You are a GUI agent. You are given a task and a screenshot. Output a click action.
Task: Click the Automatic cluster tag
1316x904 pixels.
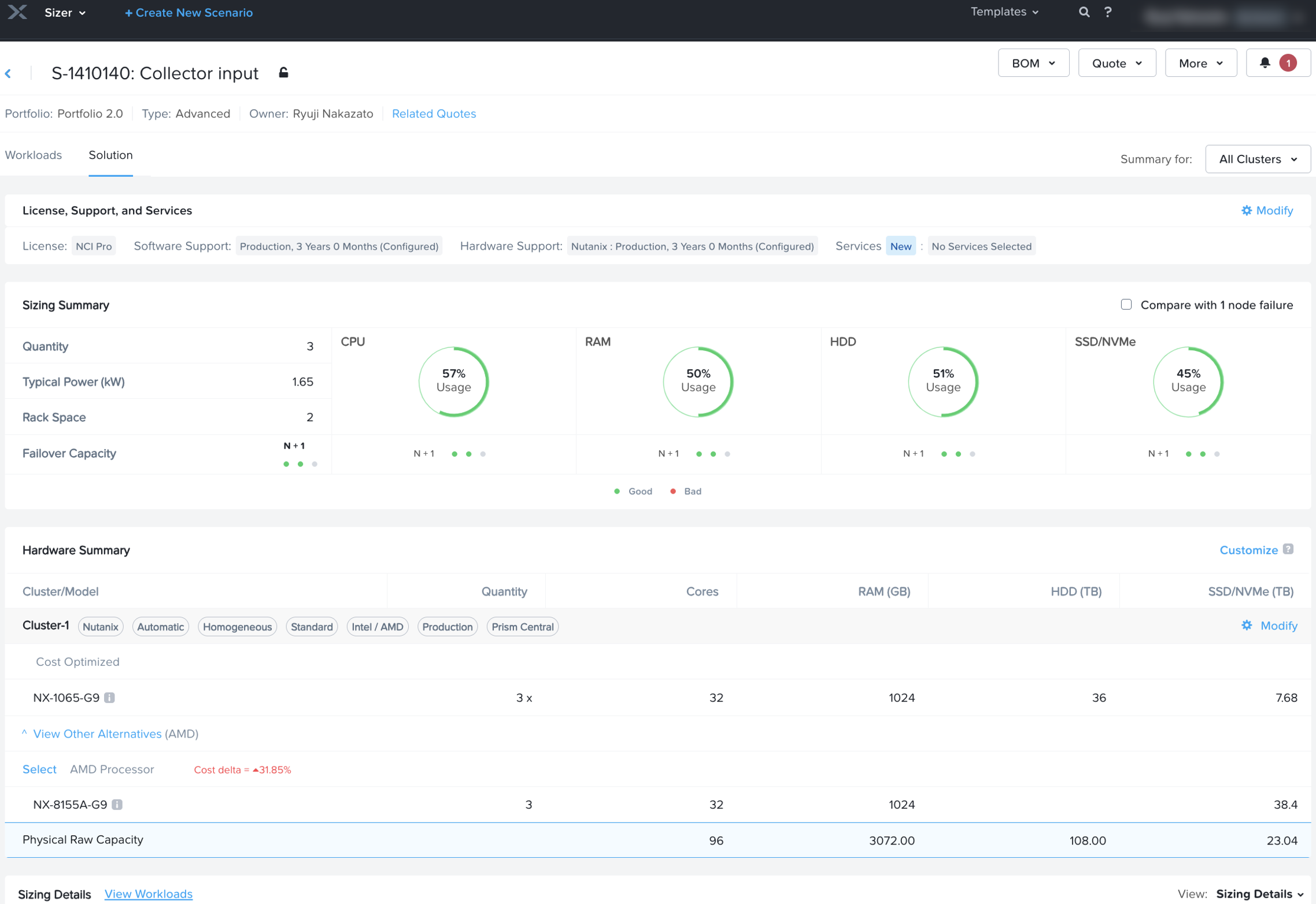point(160,627)
